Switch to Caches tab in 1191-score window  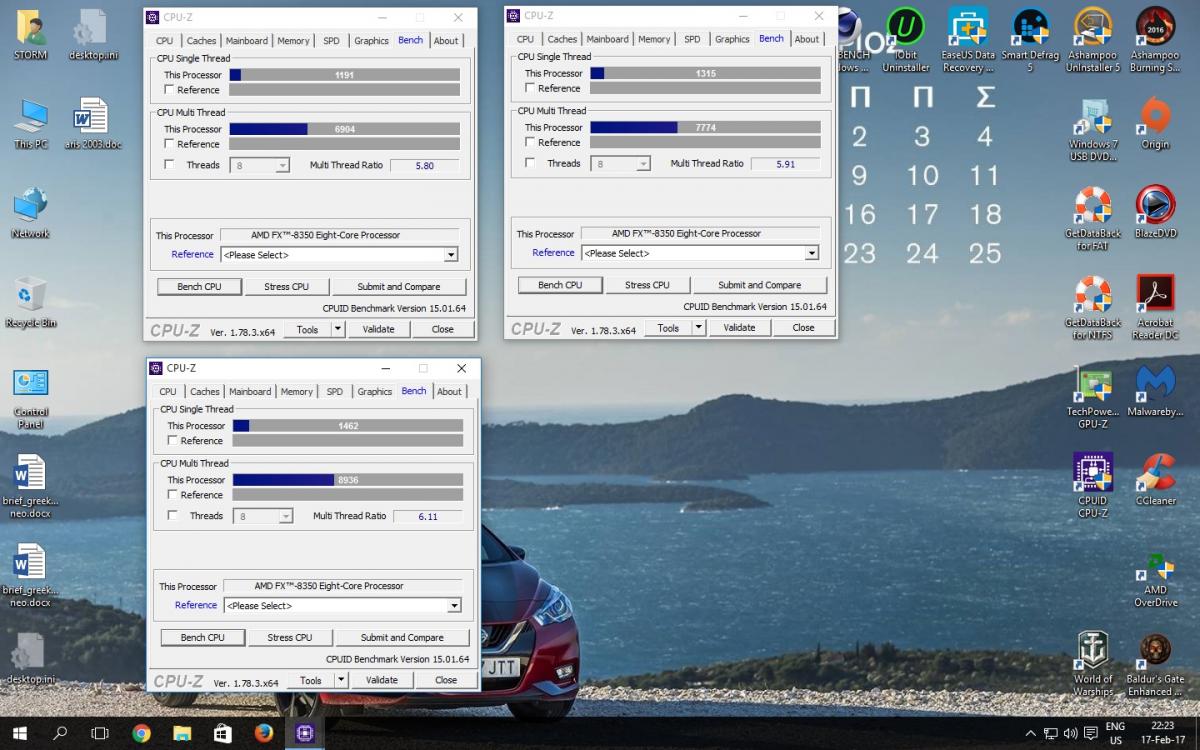coord(201,41)
